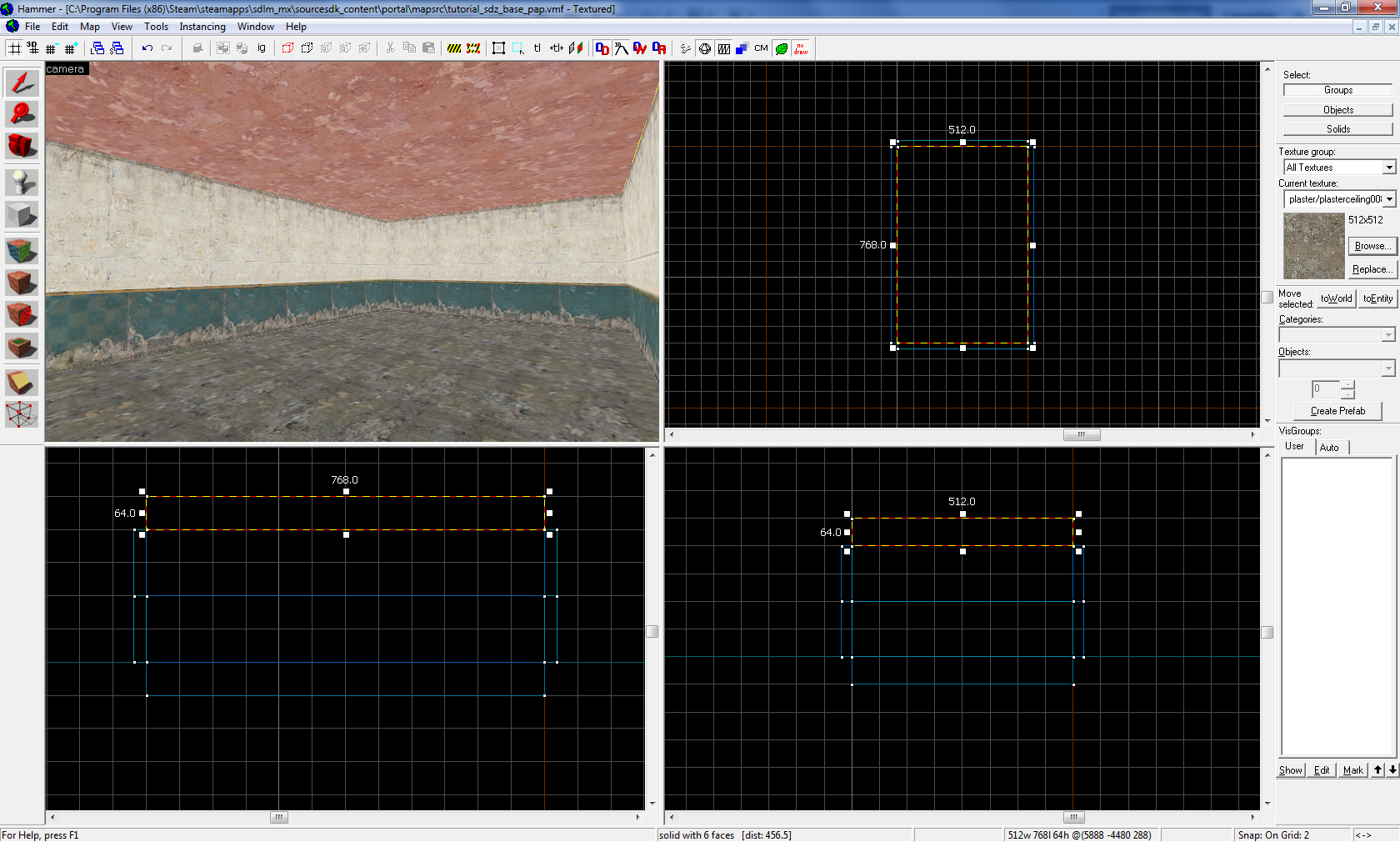The height and width of the screenshot is (842, 1400).
Task: Toggle ignore groups 'ig' button
Action: (x=262, y=48)
